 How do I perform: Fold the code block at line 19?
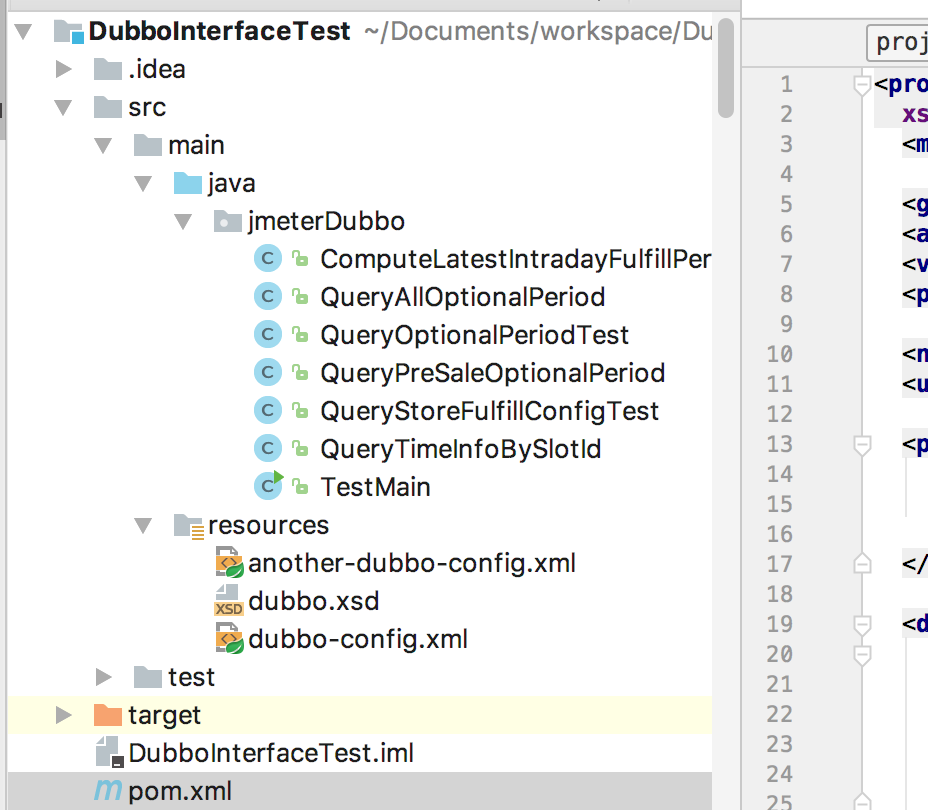click(x=862, y=625)
